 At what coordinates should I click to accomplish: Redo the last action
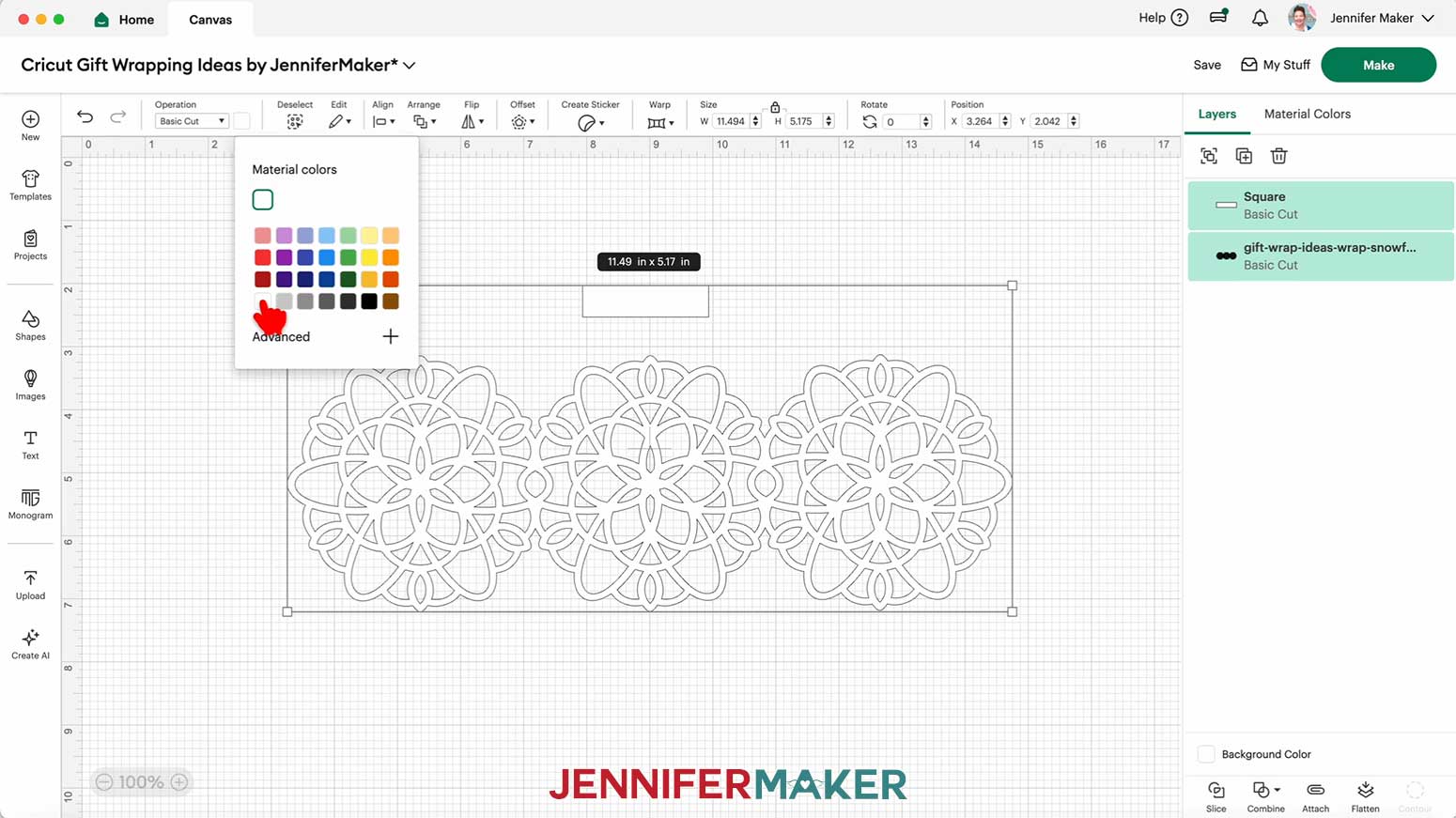117,116
